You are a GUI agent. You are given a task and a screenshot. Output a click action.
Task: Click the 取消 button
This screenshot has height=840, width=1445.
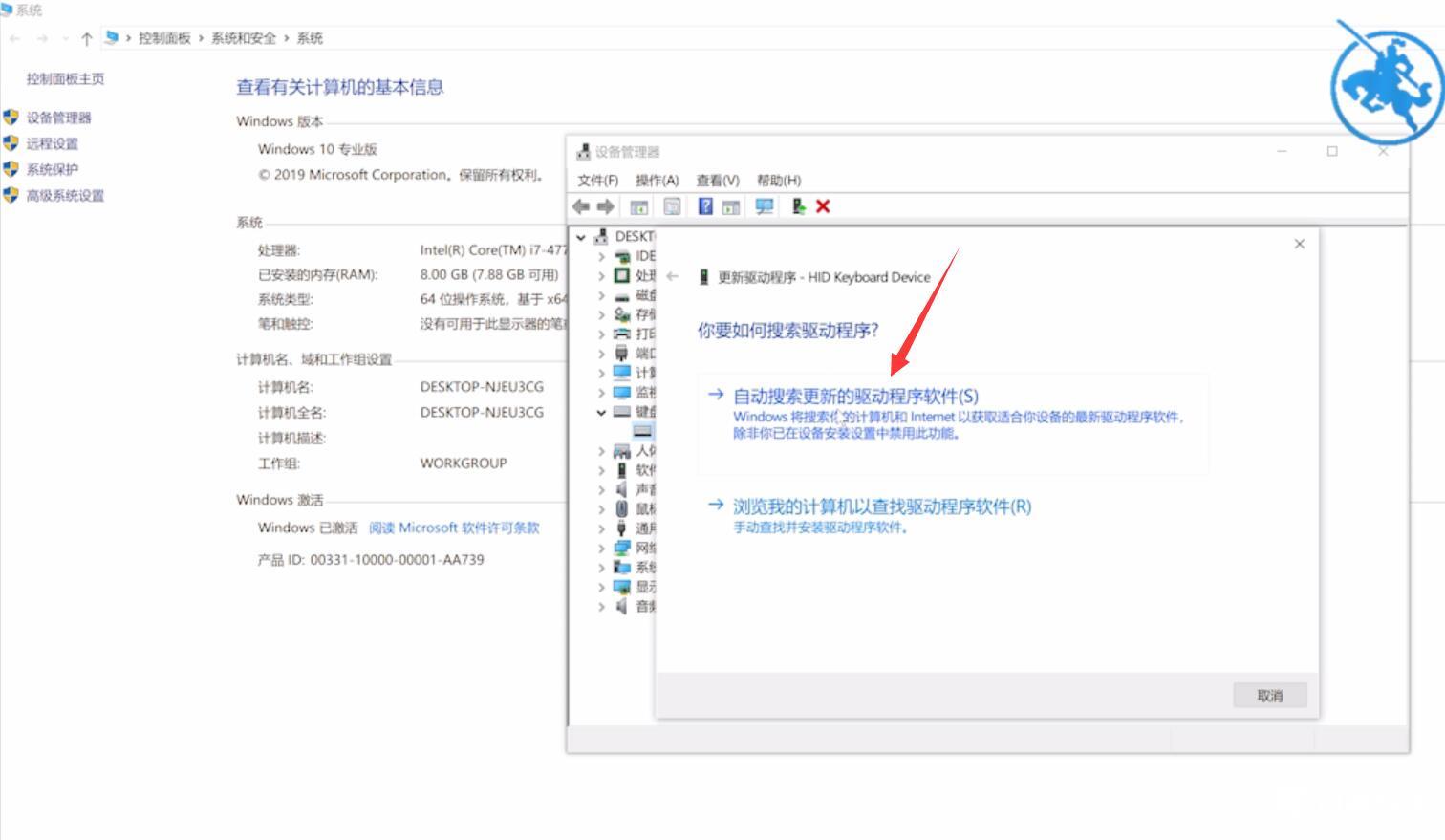point(1270,696)
